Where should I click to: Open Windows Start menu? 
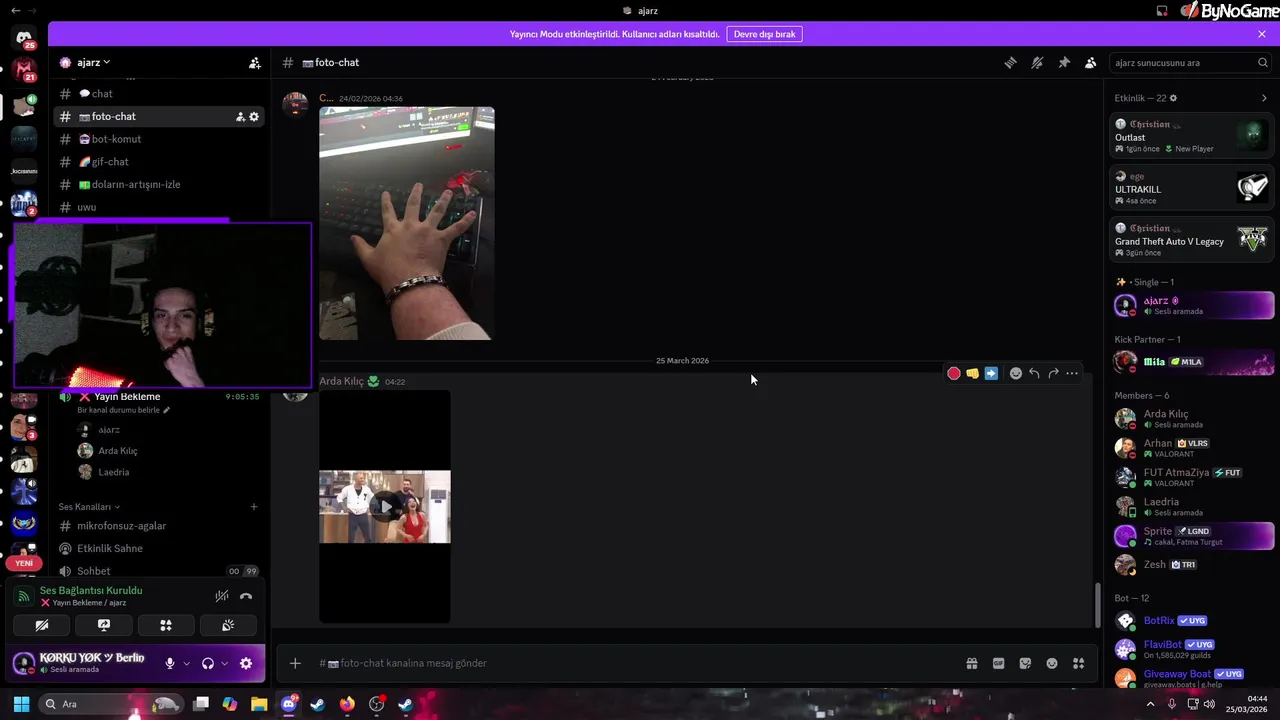tap(21, 704)
